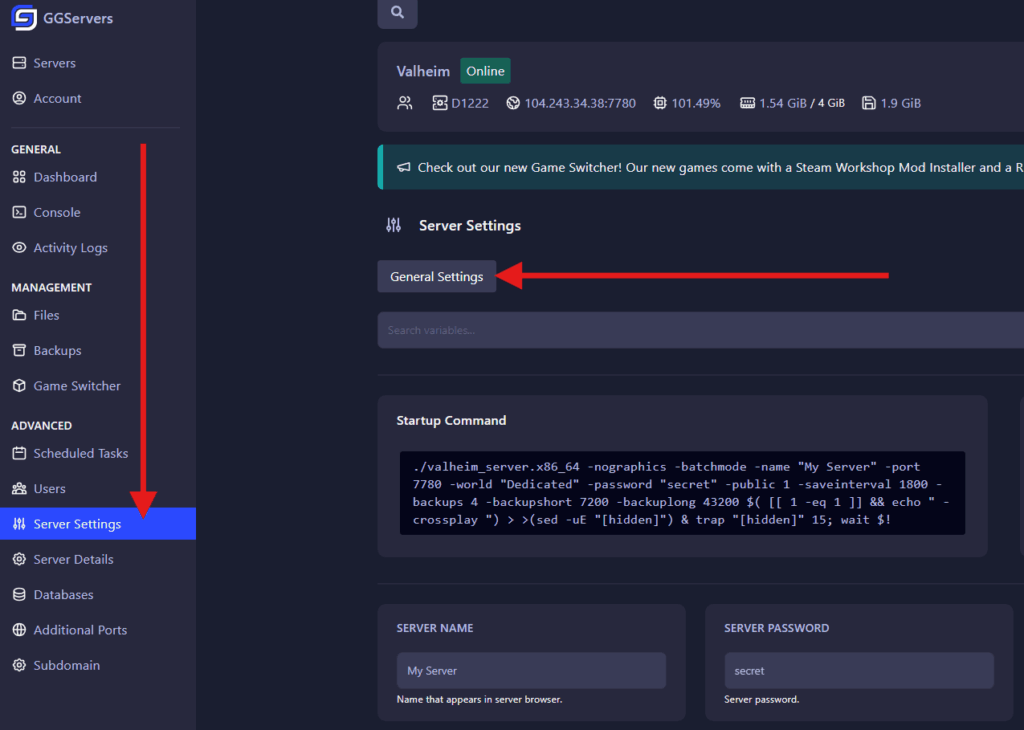Click the Databases cylinder icon
This screenshot has height=730, width=1024.
point(18,595)
